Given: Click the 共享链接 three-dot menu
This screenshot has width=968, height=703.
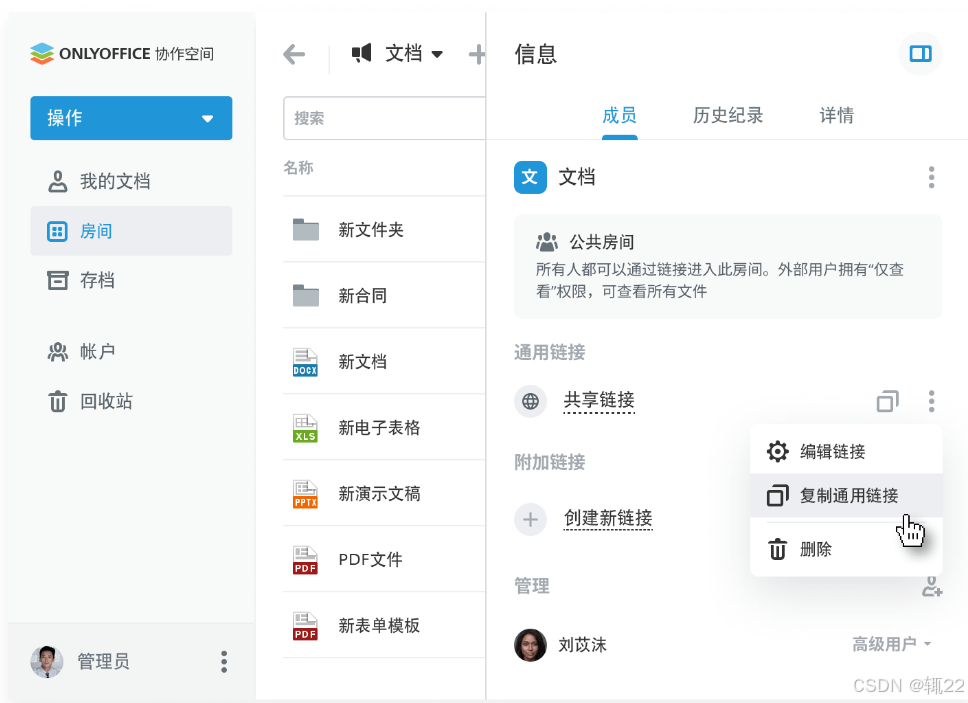Looking at the screenshot, I should point(932,402).
